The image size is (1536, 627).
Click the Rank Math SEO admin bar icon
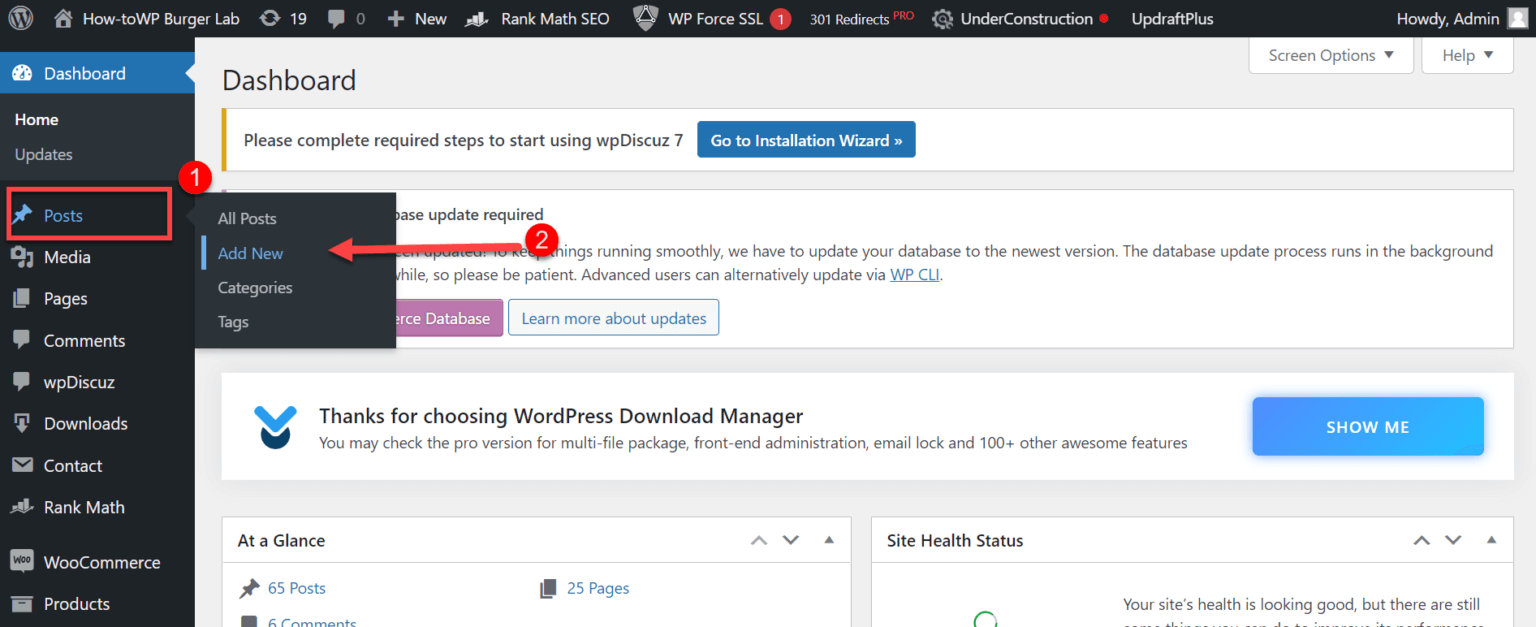[x=478, y=18]
